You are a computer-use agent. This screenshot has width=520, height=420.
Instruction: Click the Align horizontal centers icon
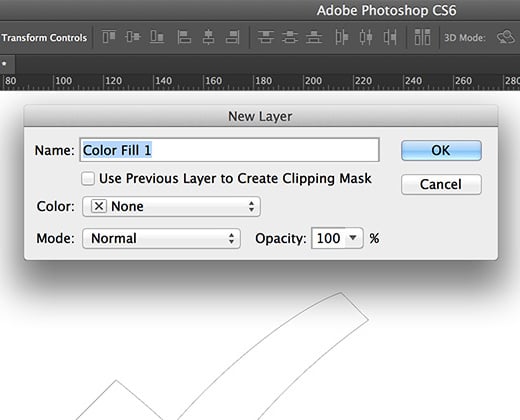coord(208,37)
